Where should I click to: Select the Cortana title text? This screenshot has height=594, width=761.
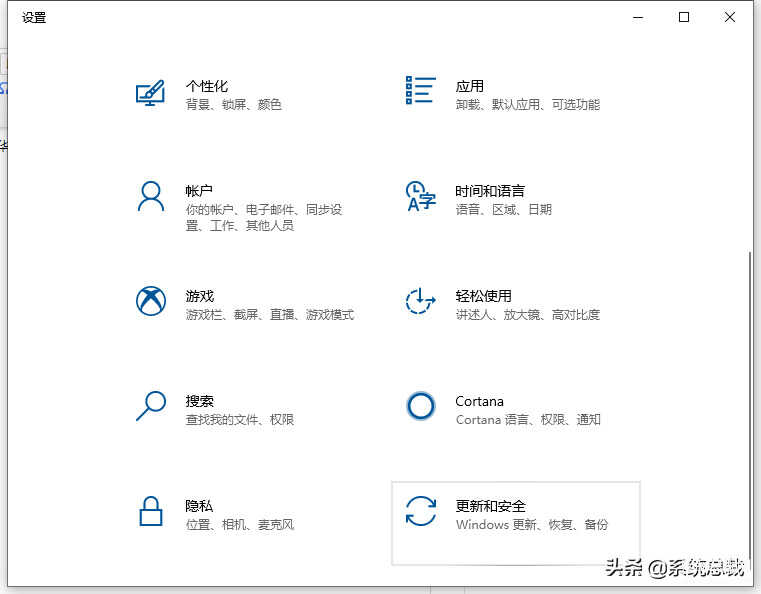pos(480,401)
